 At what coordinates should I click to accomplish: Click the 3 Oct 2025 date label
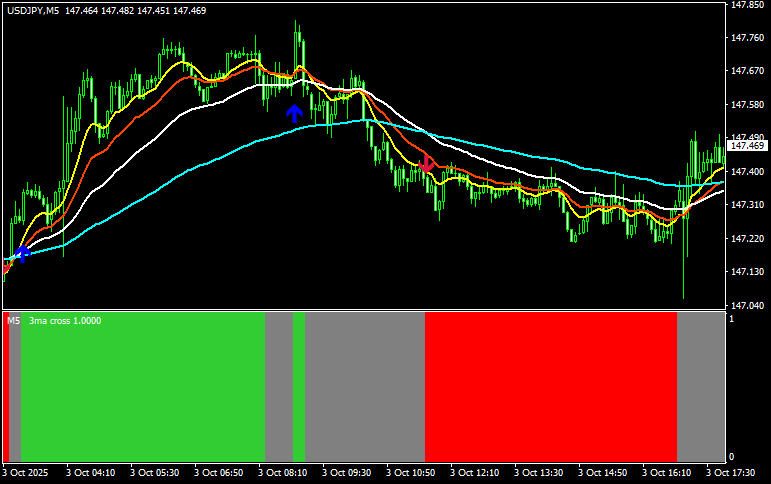tap(25, 472)
